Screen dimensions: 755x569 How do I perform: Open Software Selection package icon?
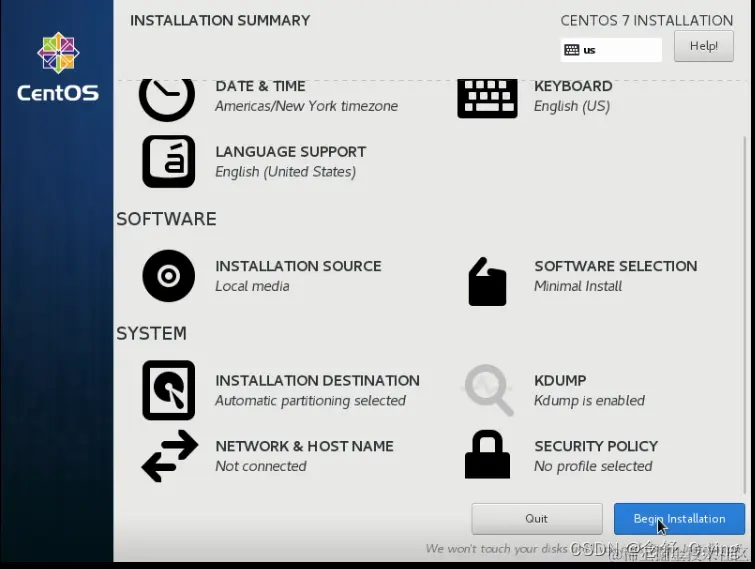(487, 282)
